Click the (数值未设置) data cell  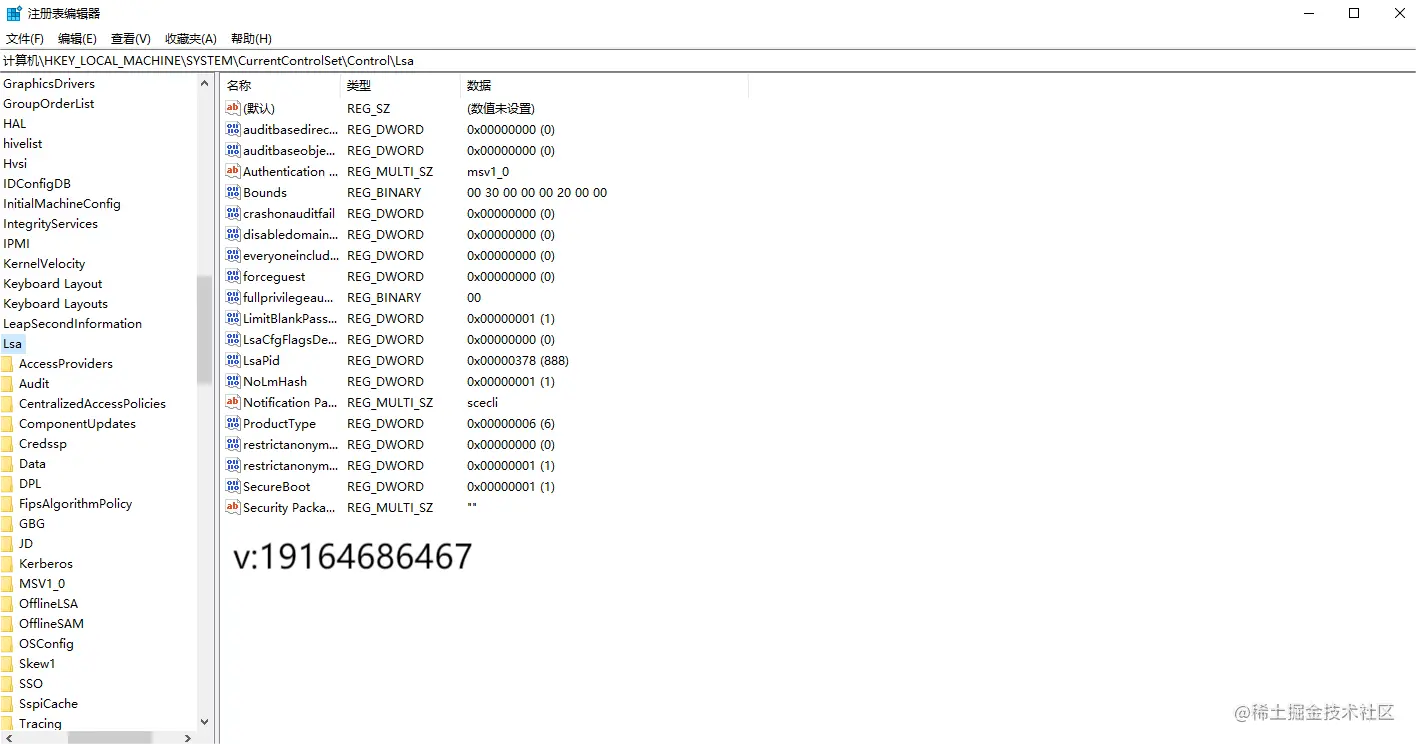coord(501,109)
